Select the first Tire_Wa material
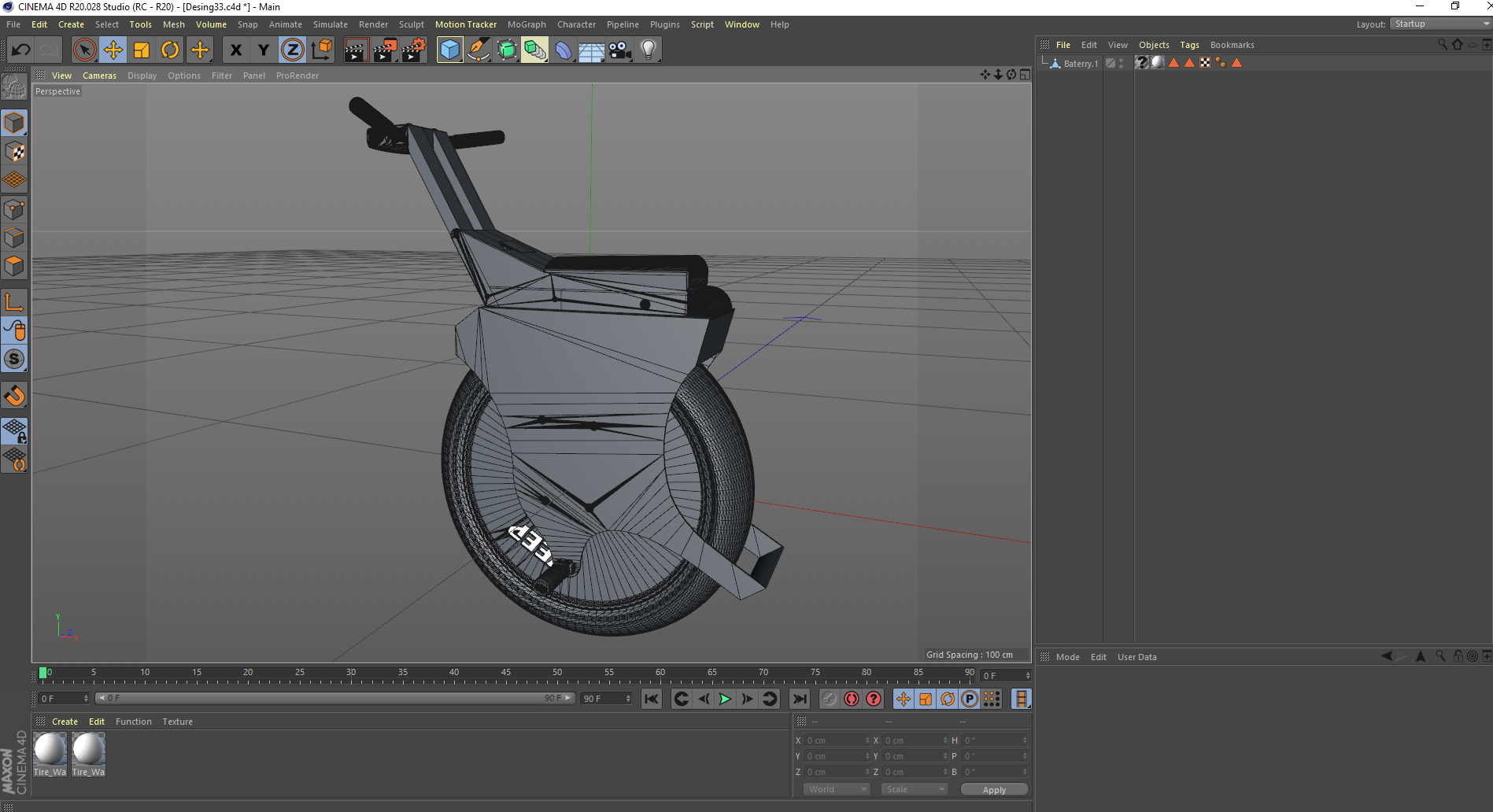Image resolution: width=1493 pixels, height=812 pixels. (x=50, y=755)
